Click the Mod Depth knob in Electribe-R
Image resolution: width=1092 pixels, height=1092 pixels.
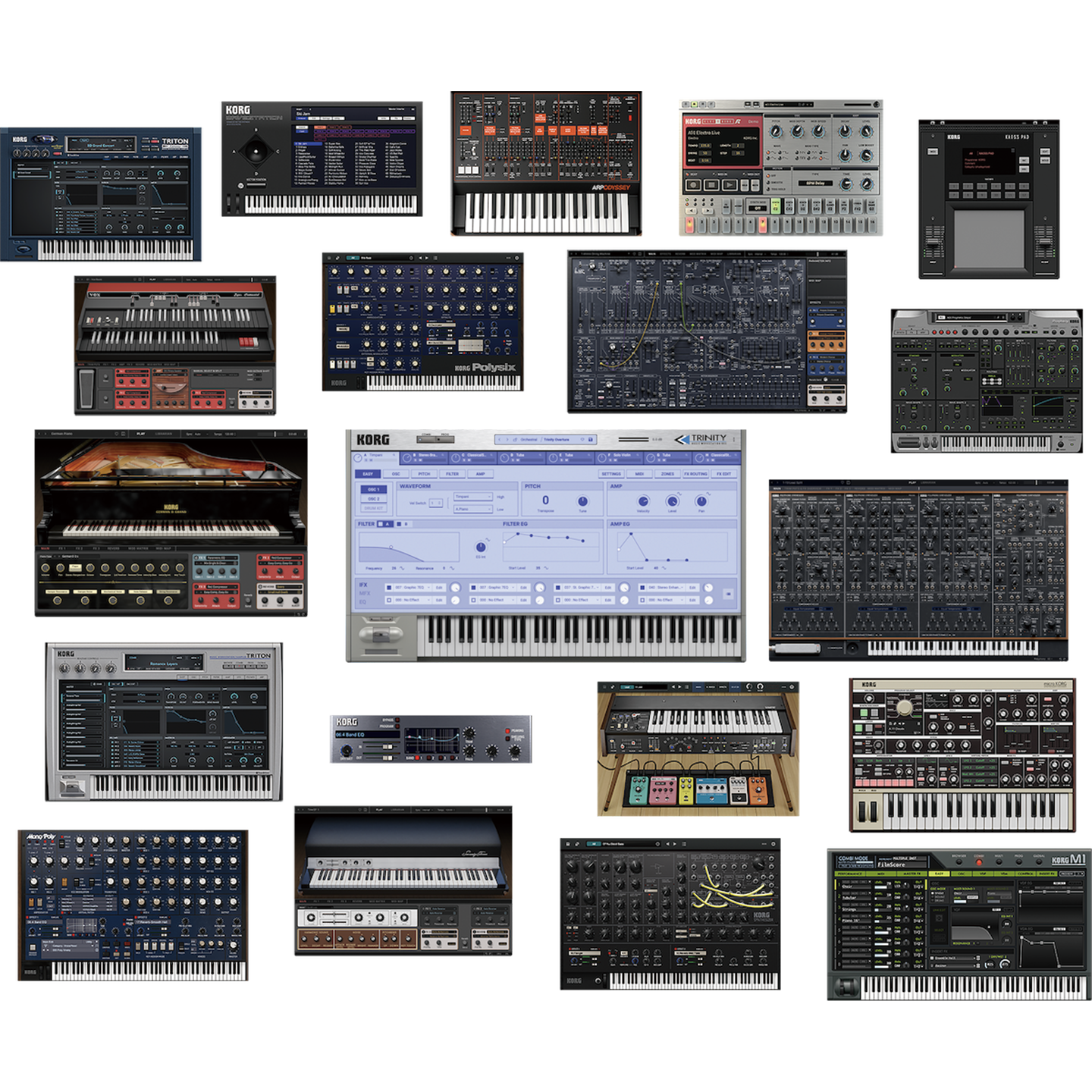(797, 132)
